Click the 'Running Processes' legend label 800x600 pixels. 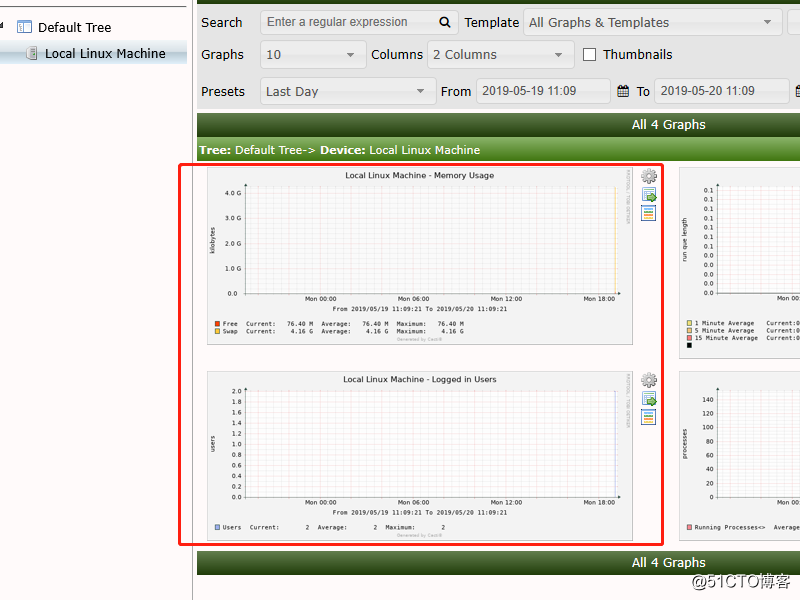click(x=730, y=527)
